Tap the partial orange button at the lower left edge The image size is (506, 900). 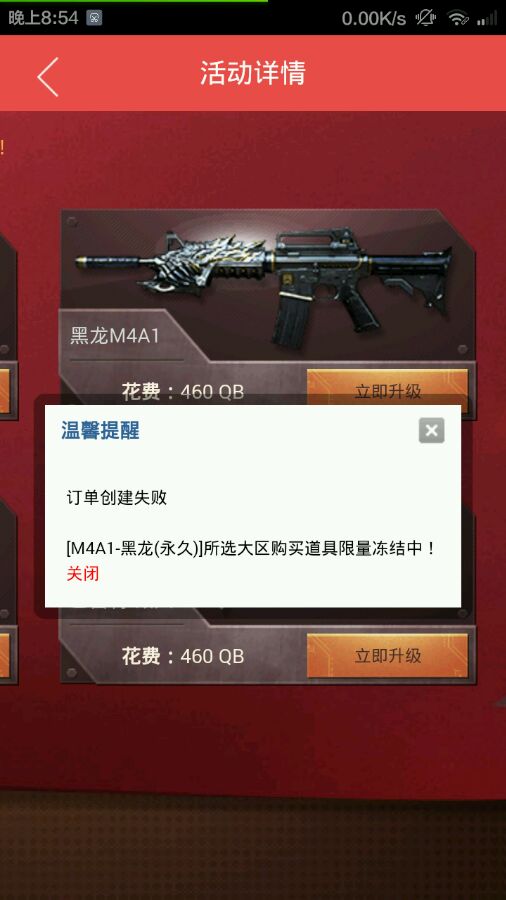click(5, 655)
